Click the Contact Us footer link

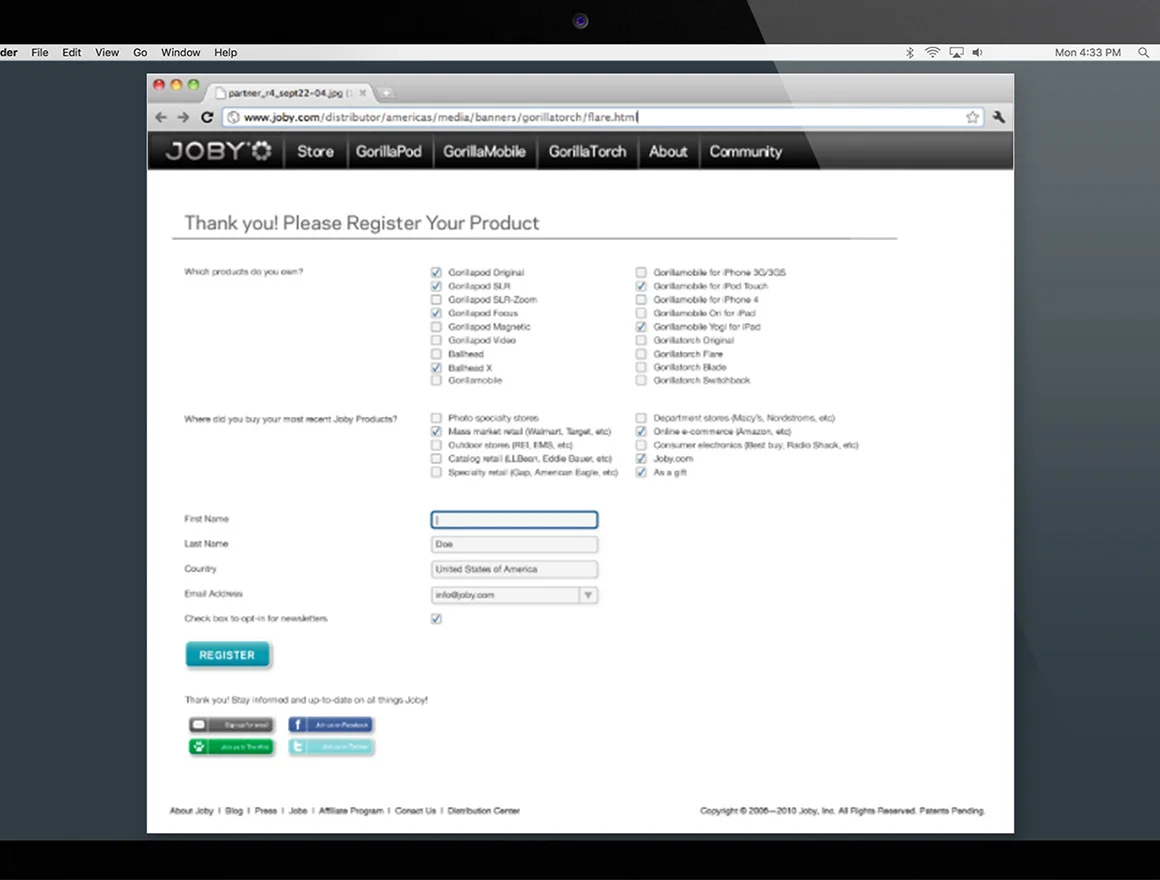415,810
